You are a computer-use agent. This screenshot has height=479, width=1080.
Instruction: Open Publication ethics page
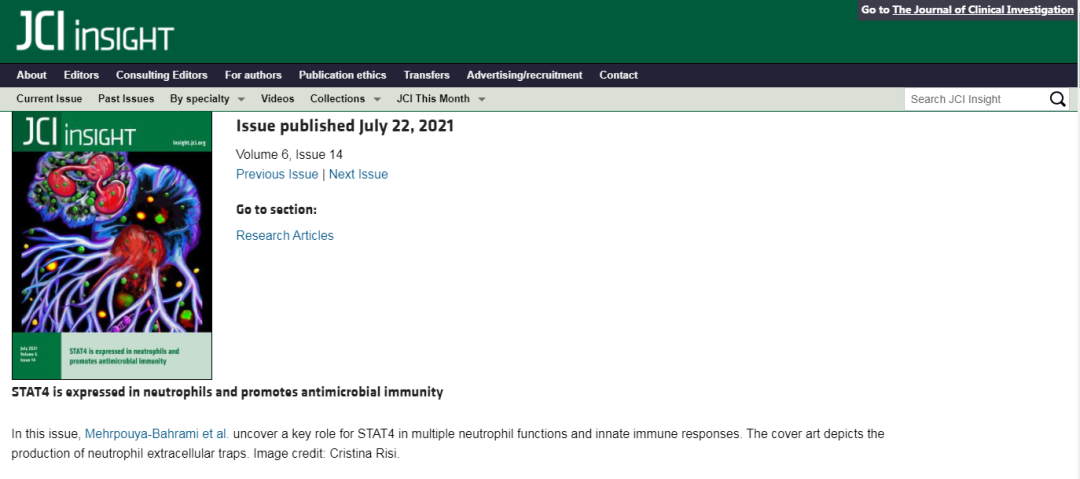pyautogui.click(x=342, y=75)
